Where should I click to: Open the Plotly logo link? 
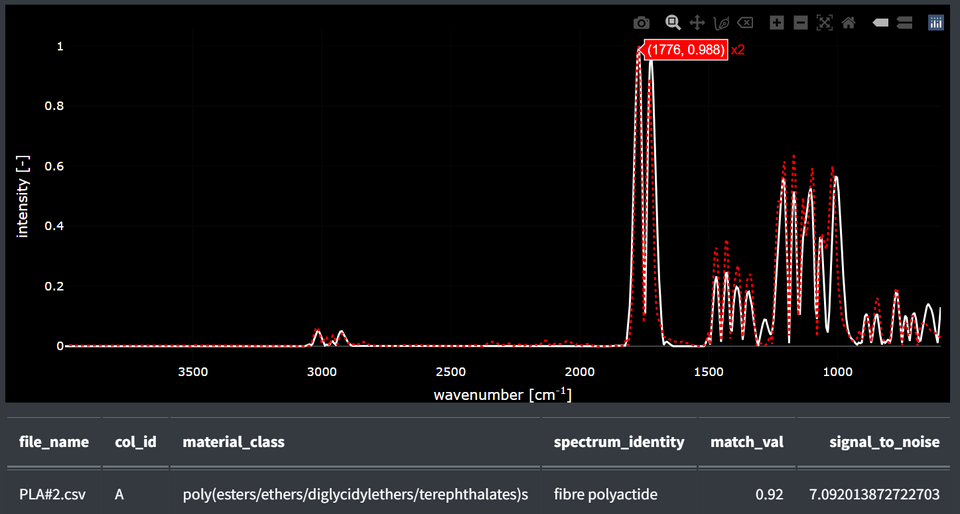936,23
